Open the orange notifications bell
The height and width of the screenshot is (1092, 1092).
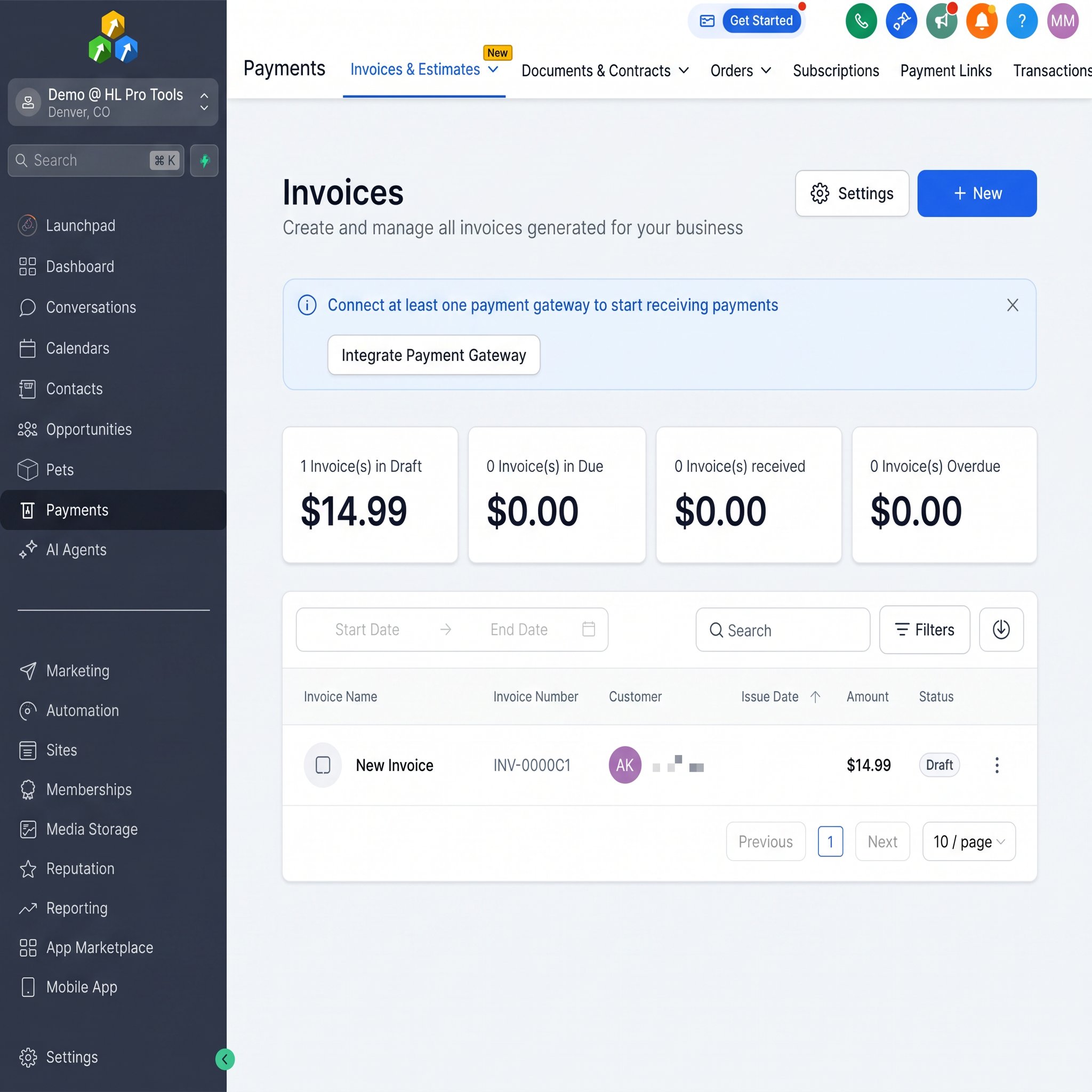(982, 21)
